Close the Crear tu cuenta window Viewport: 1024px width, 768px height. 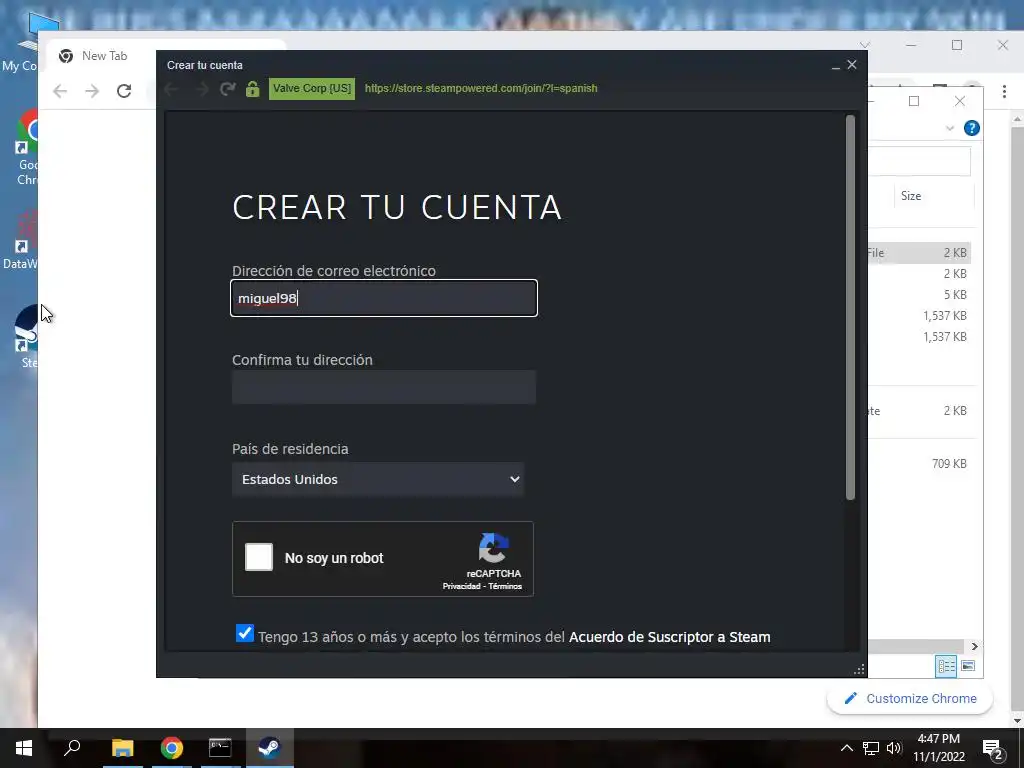click(x=852, y=65)
